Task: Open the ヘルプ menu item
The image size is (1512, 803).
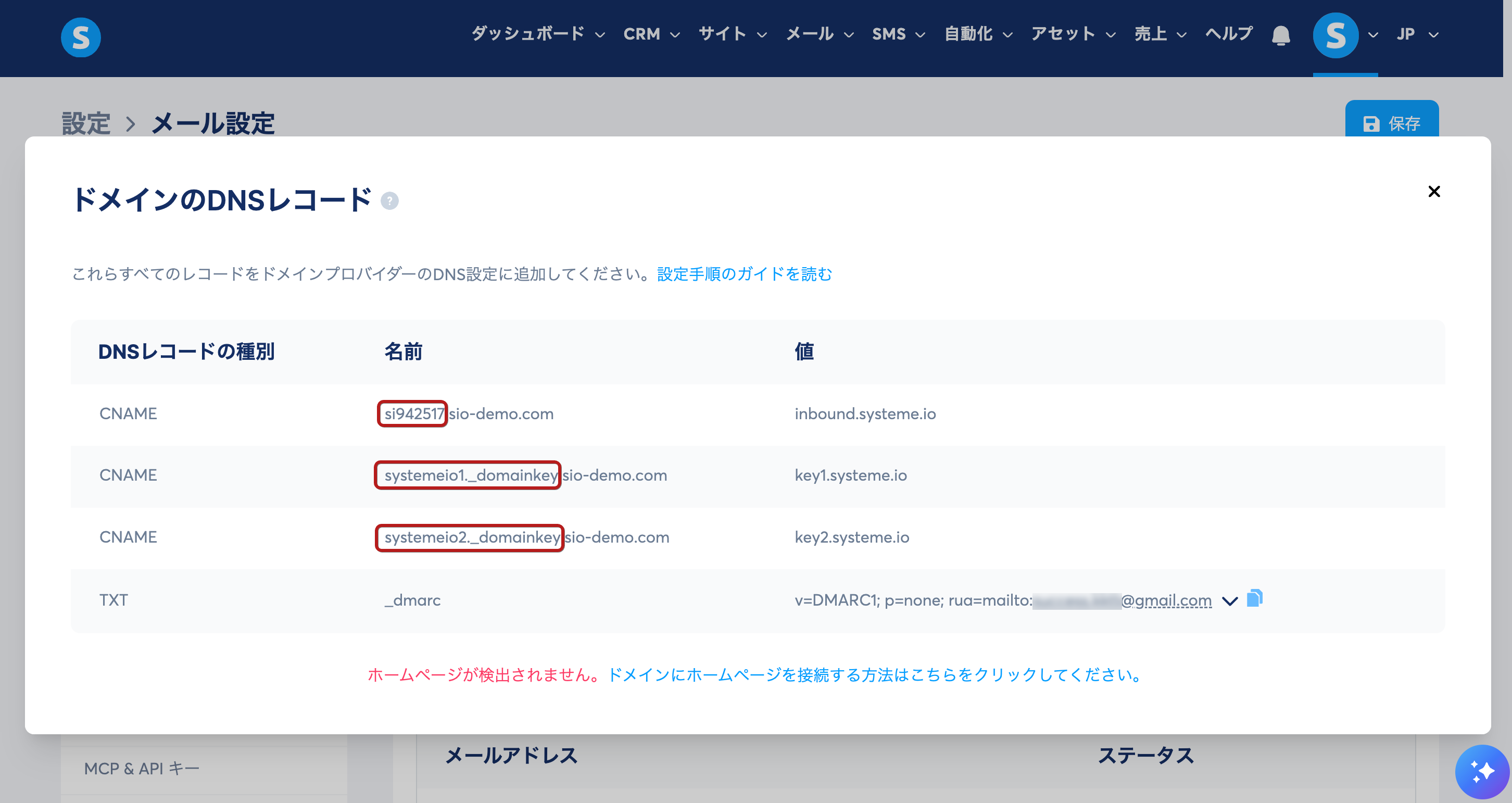Action: click(x=1229, y=34)
